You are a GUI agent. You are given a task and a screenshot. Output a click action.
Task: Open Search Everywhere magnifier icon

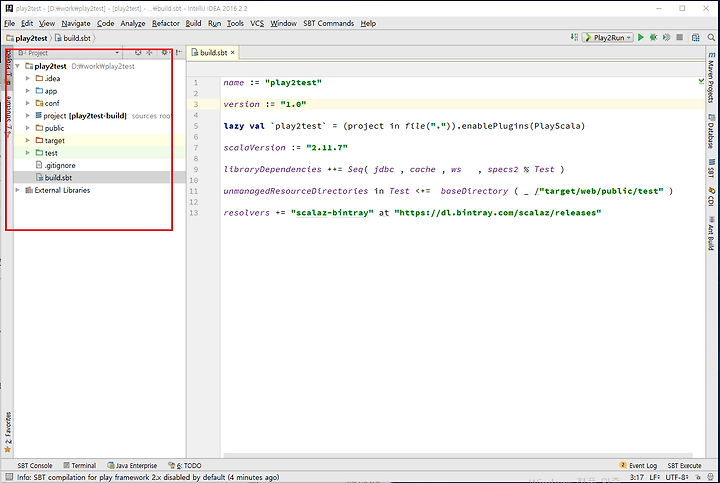711,38
